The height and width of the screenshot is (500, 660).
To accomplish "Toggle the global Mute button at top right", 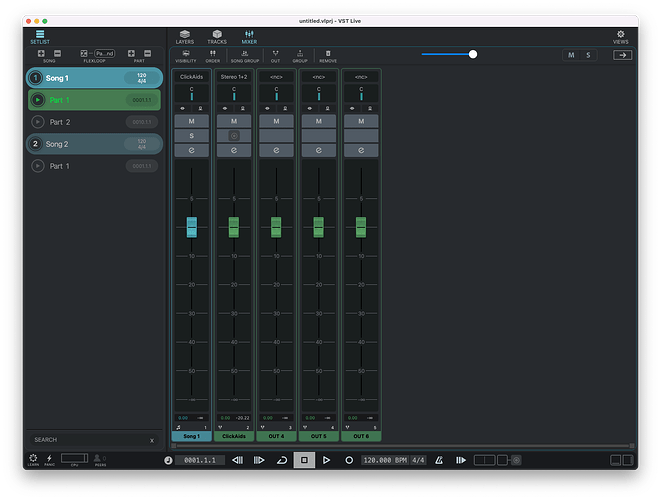I will pyautogui.click(x=571, y=55).
